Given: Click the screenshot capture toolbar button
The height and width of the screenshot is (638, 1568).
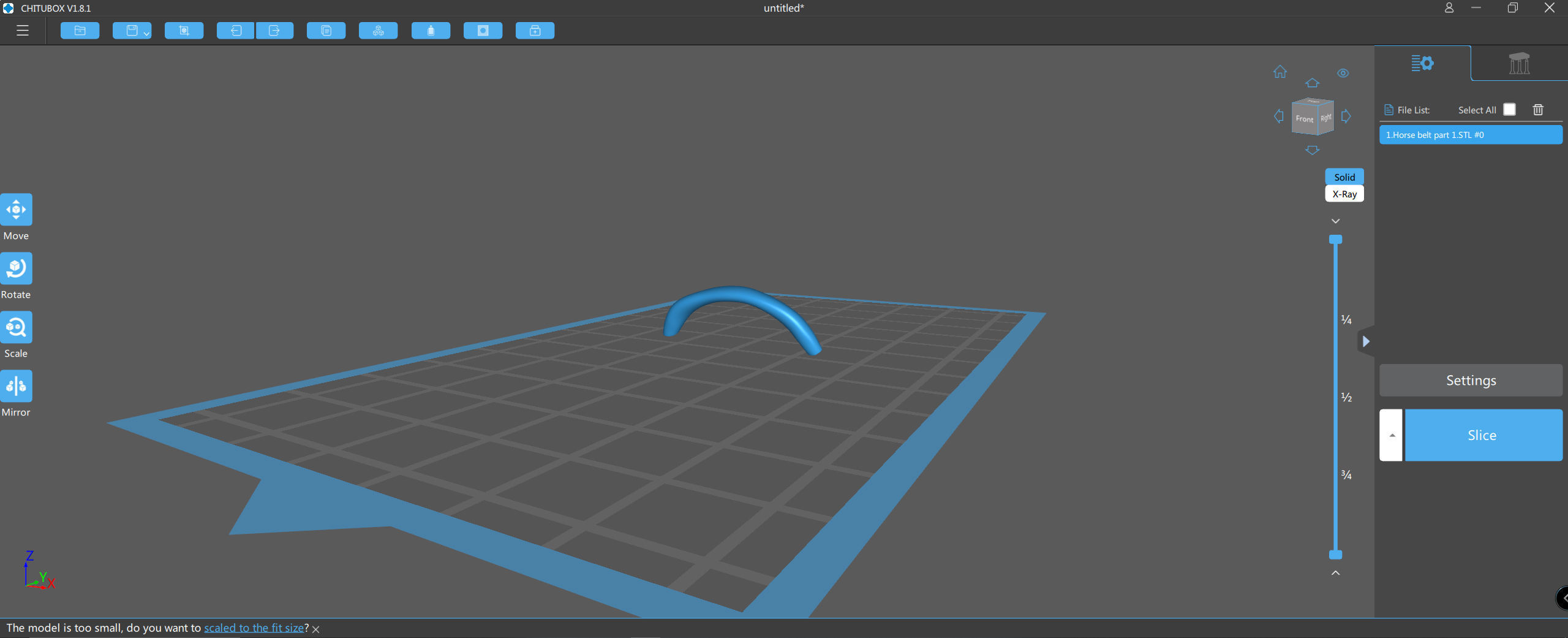Looking at the screenshot, I should (184, 31).
